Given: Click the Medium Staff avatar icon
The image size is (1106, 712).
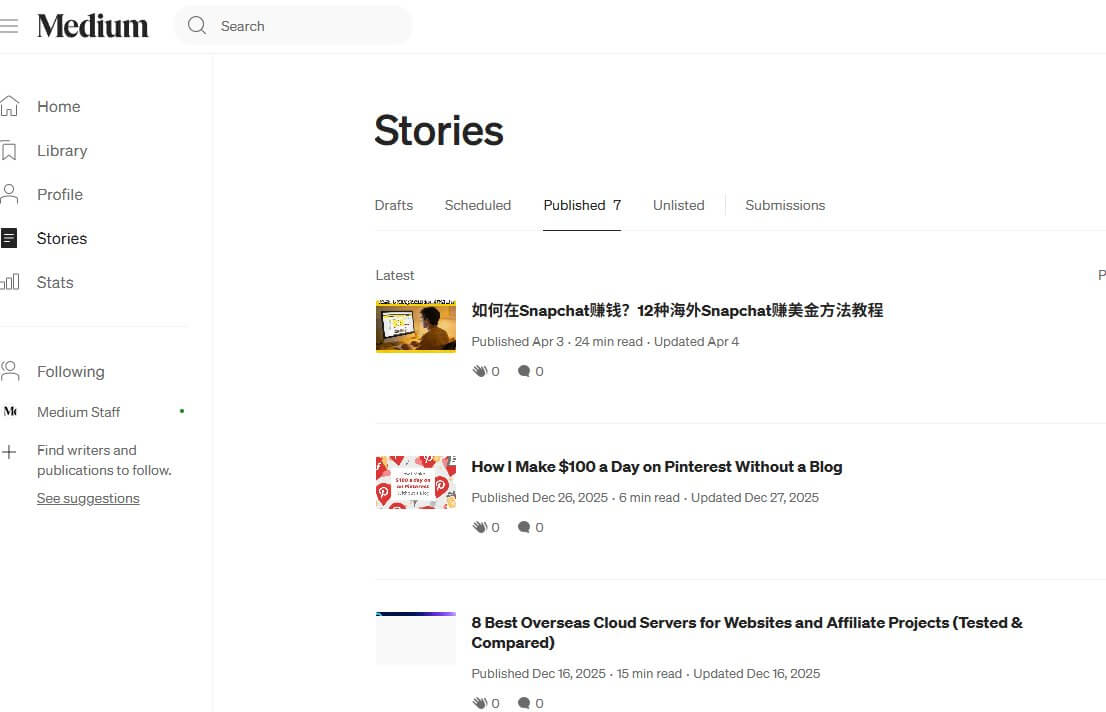Looking at the screenshot, I should [10, 411].
